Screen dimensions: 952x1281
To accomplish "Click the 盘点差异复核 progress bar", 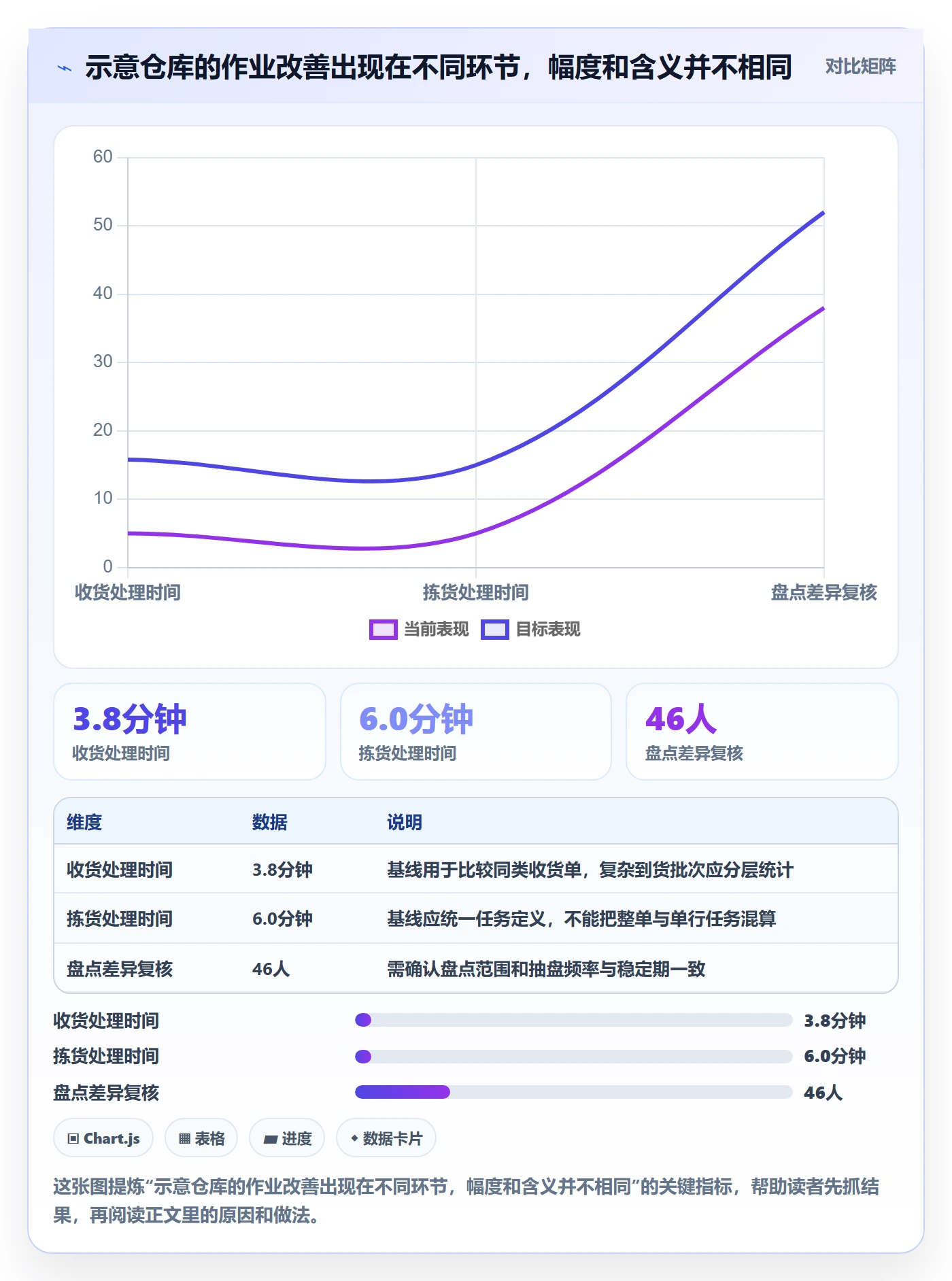I will click(574, 1092).
